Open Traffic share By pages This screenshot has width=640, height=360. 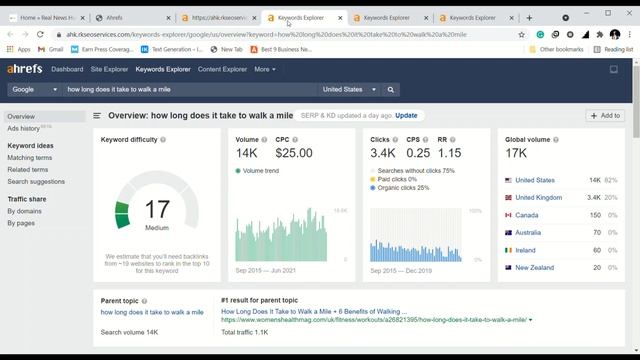click(x=21, y=223)
